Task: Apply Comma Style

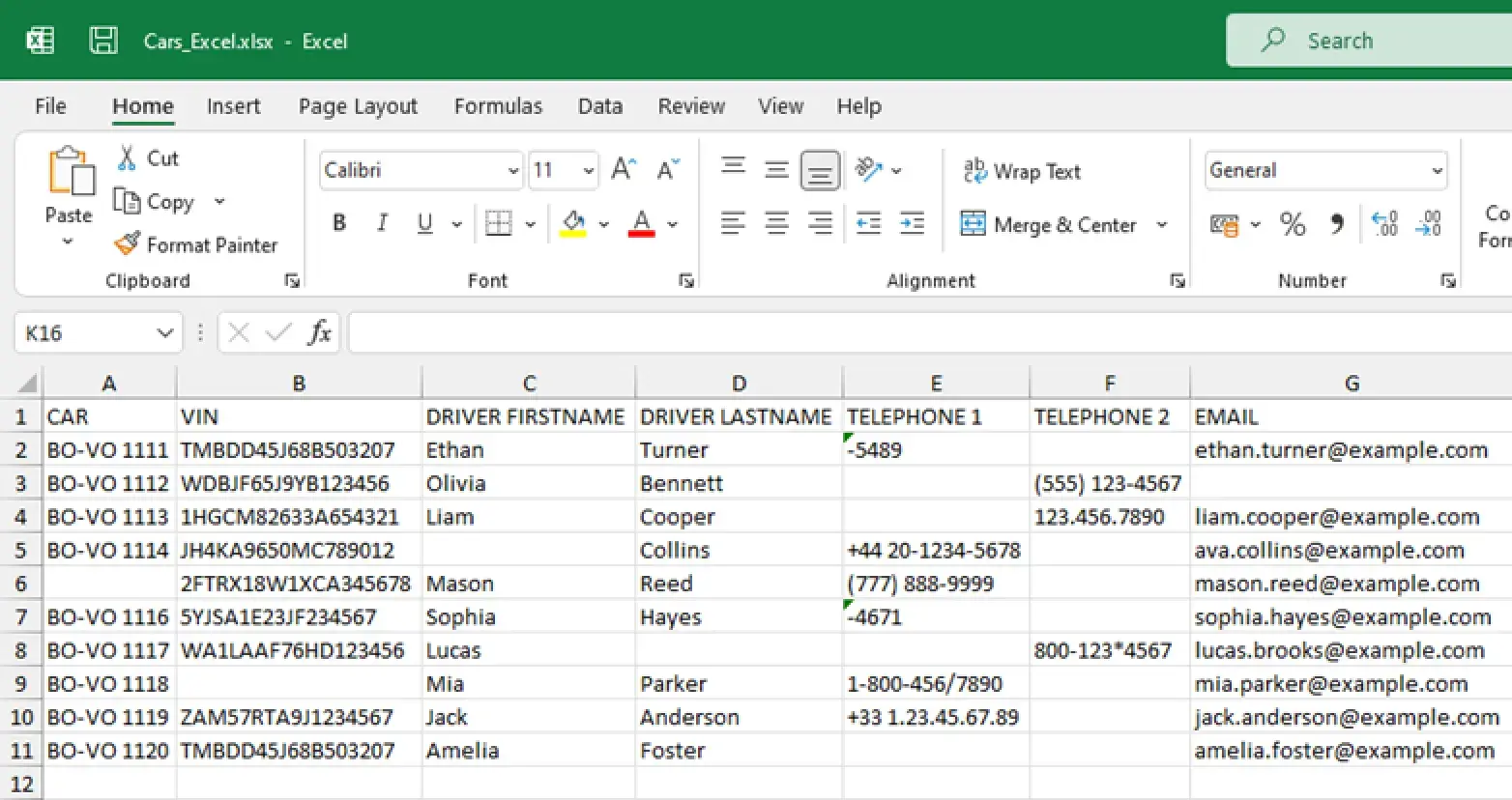Action: click(1337, 224)
